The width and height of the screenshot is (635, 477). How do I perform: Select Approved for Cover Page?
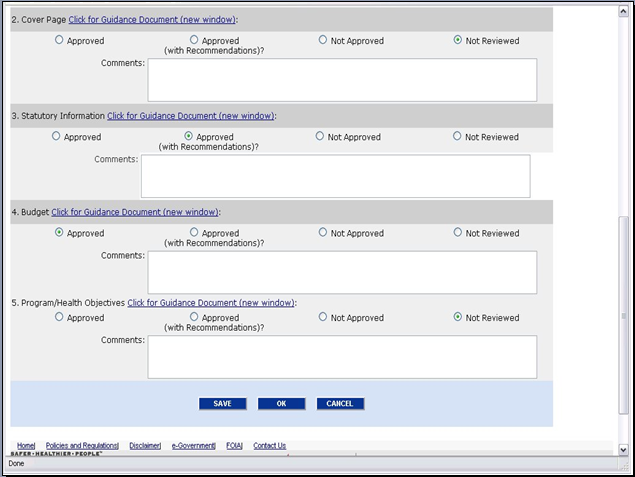[59, 40]
